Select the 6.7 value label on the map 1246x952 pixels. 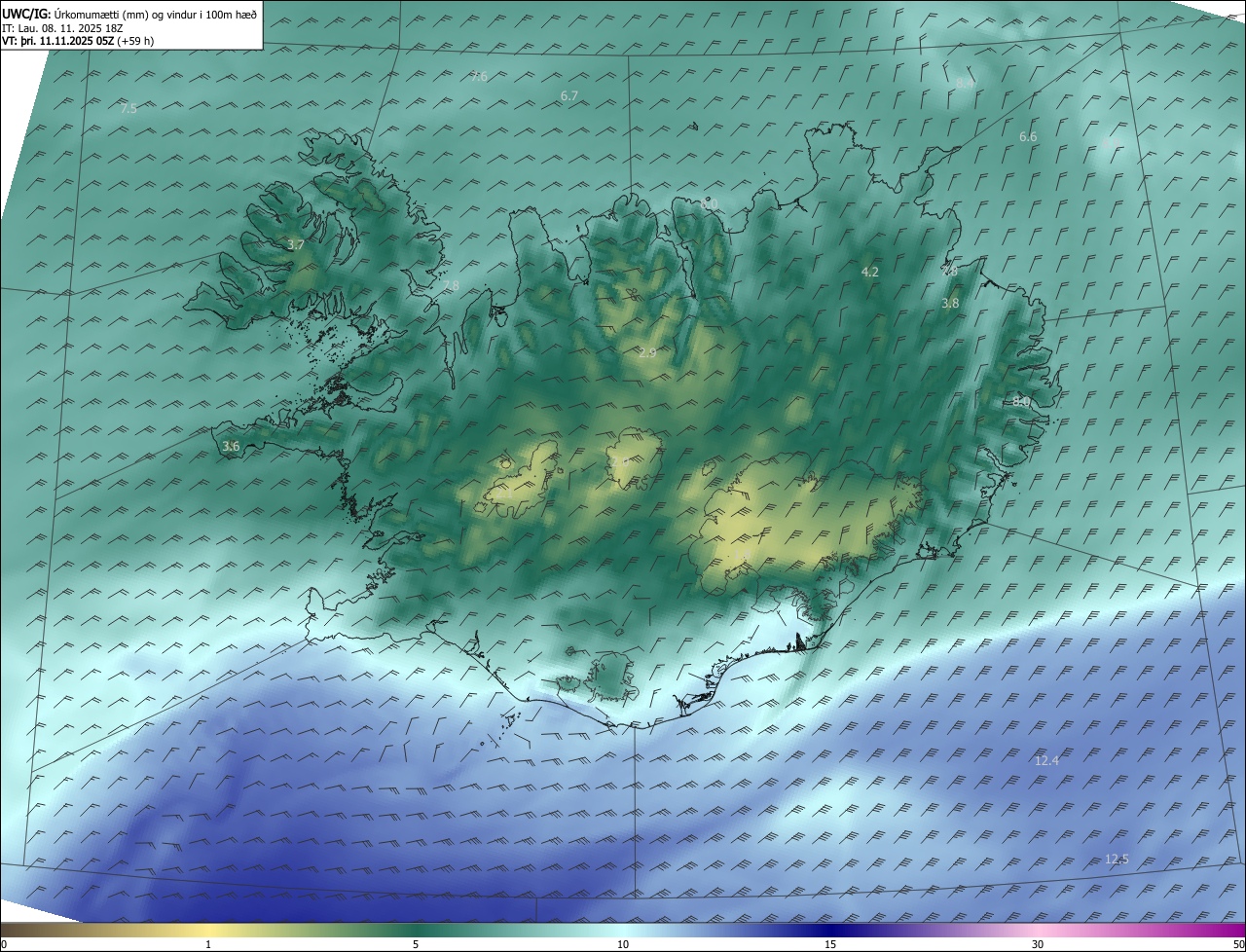point(569,95)
